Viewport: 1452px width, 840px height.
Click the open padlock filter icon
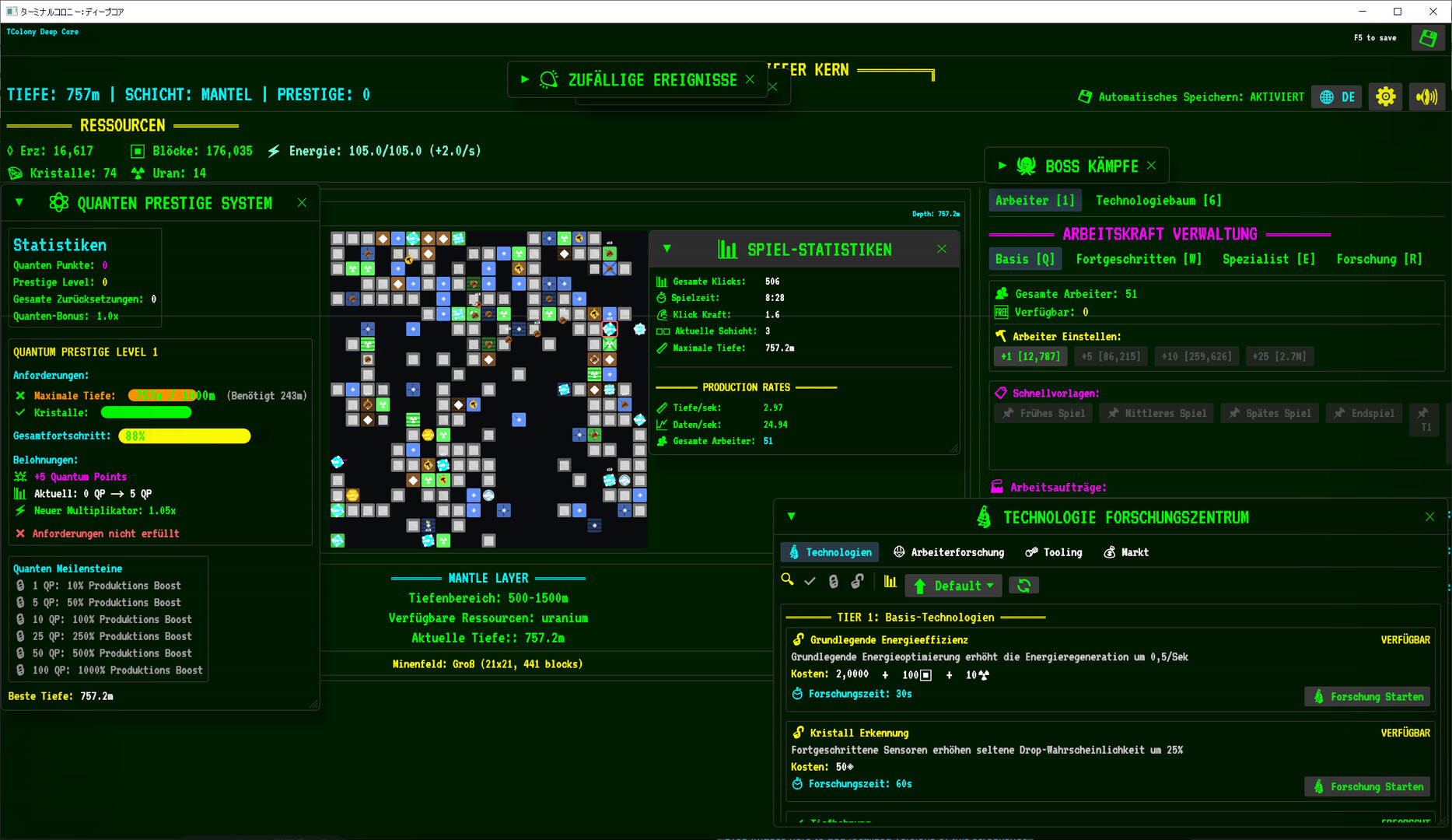[857, 581]
